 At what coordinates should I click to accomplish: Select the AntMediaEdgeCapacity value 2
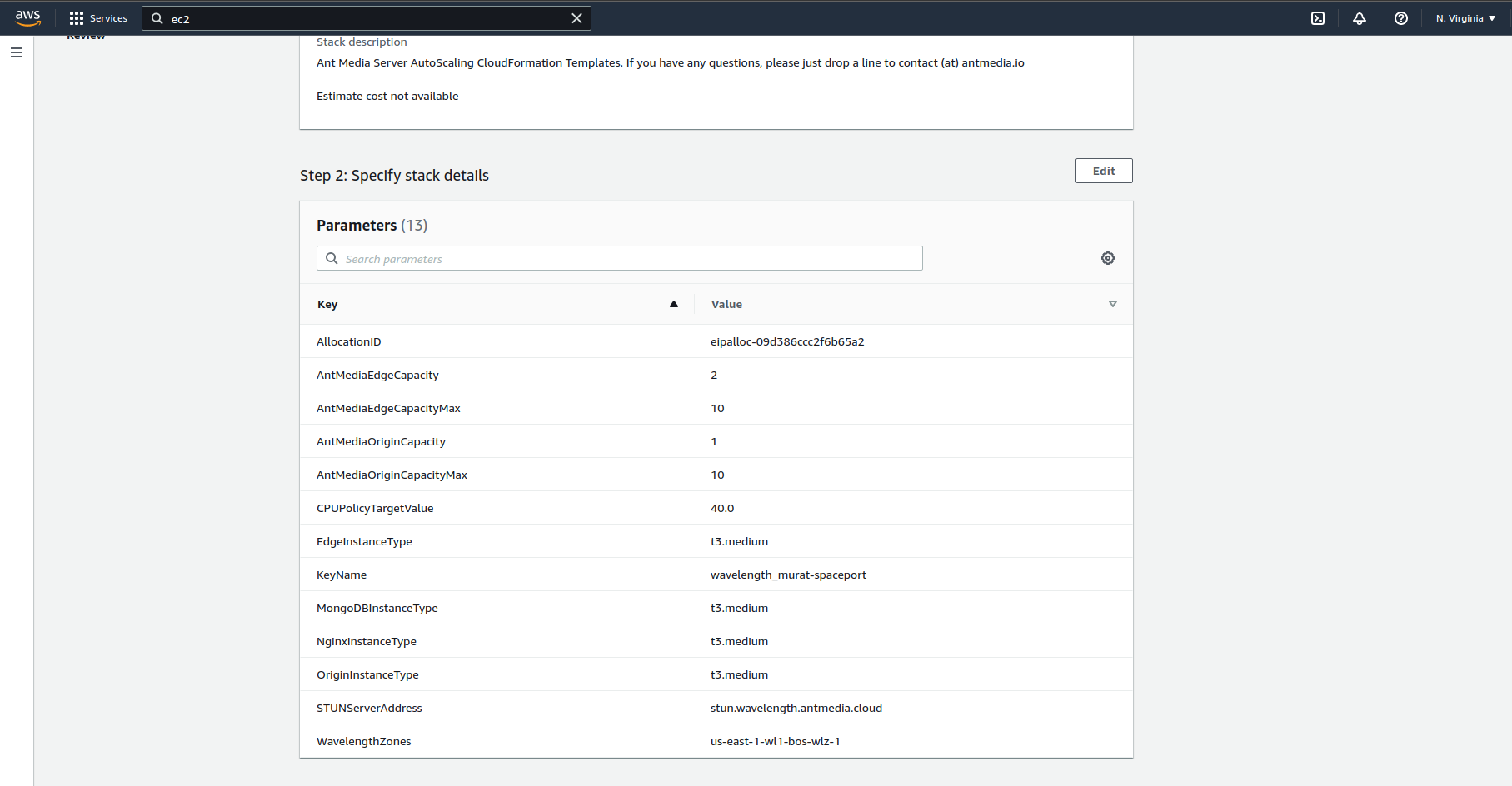tap(714, 375)
